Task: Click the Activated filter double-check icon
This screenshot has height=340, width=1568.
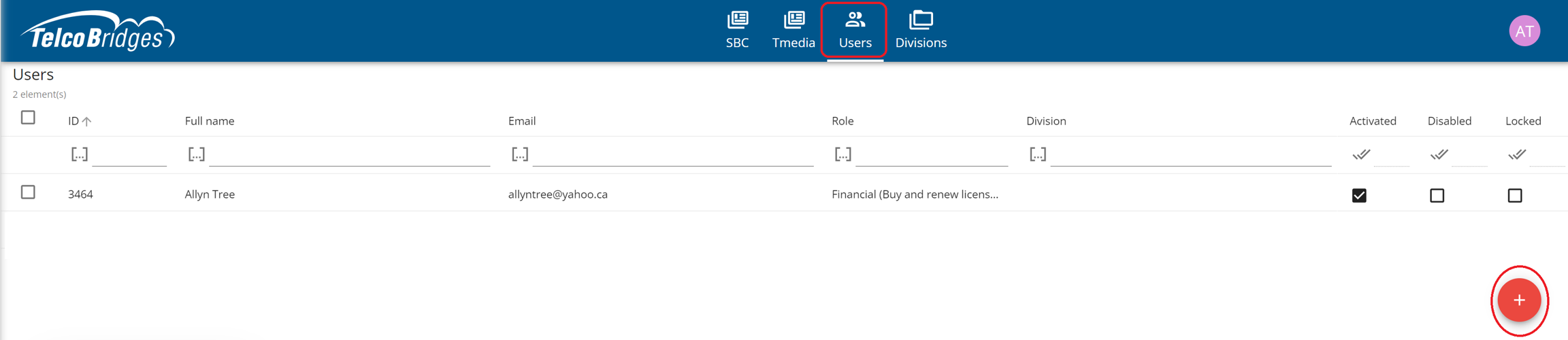Action: [x=1360, y=155]
